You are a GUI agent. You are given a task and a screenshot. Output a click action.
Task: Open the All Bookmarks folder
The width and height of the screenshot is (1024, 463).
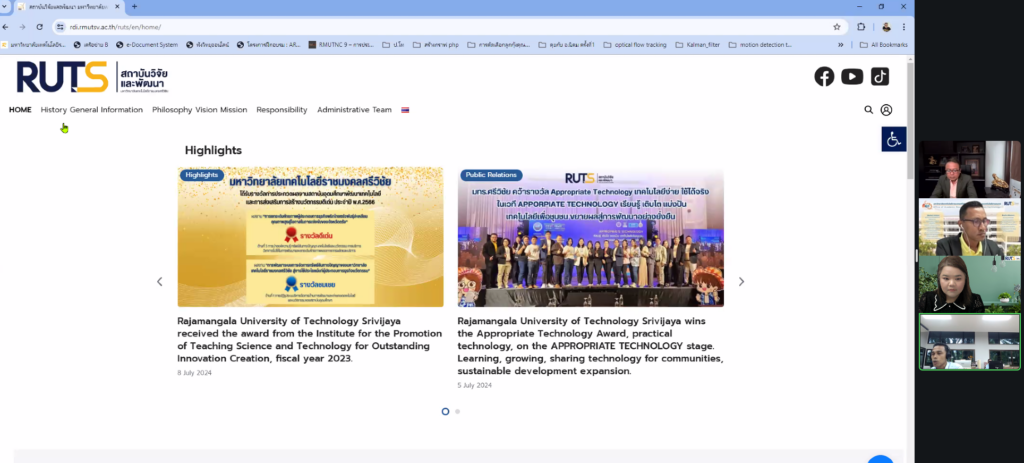point(884,45)
